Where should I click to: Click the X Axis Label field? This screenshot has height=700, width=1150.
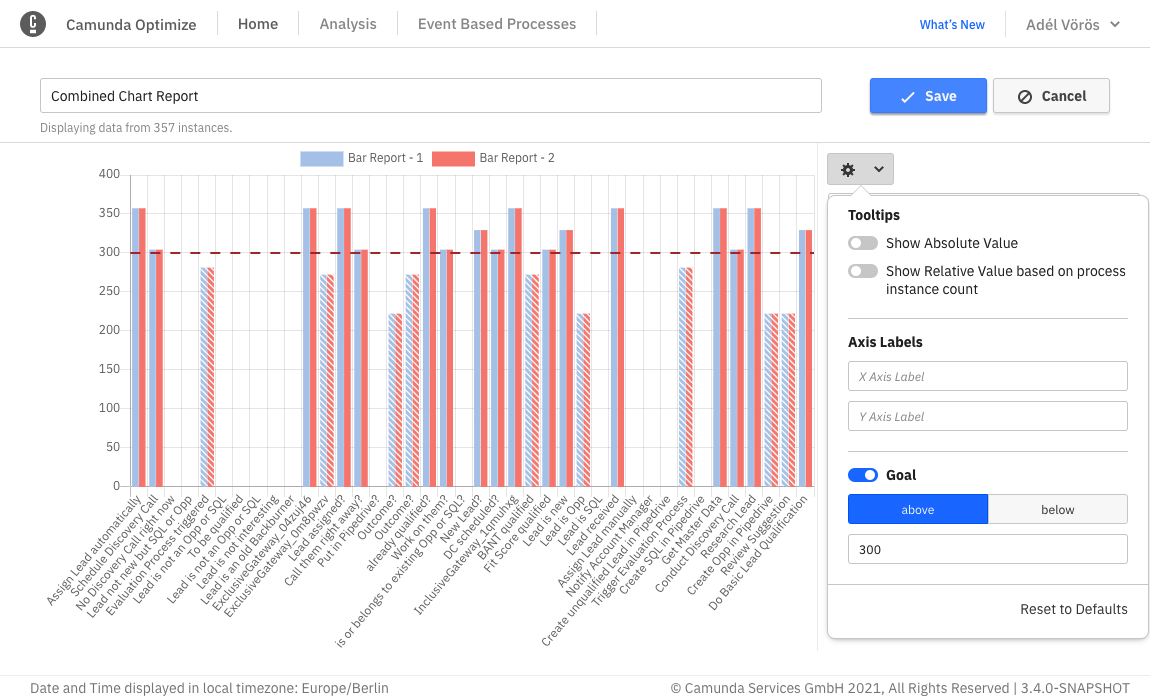pos(987,376)
